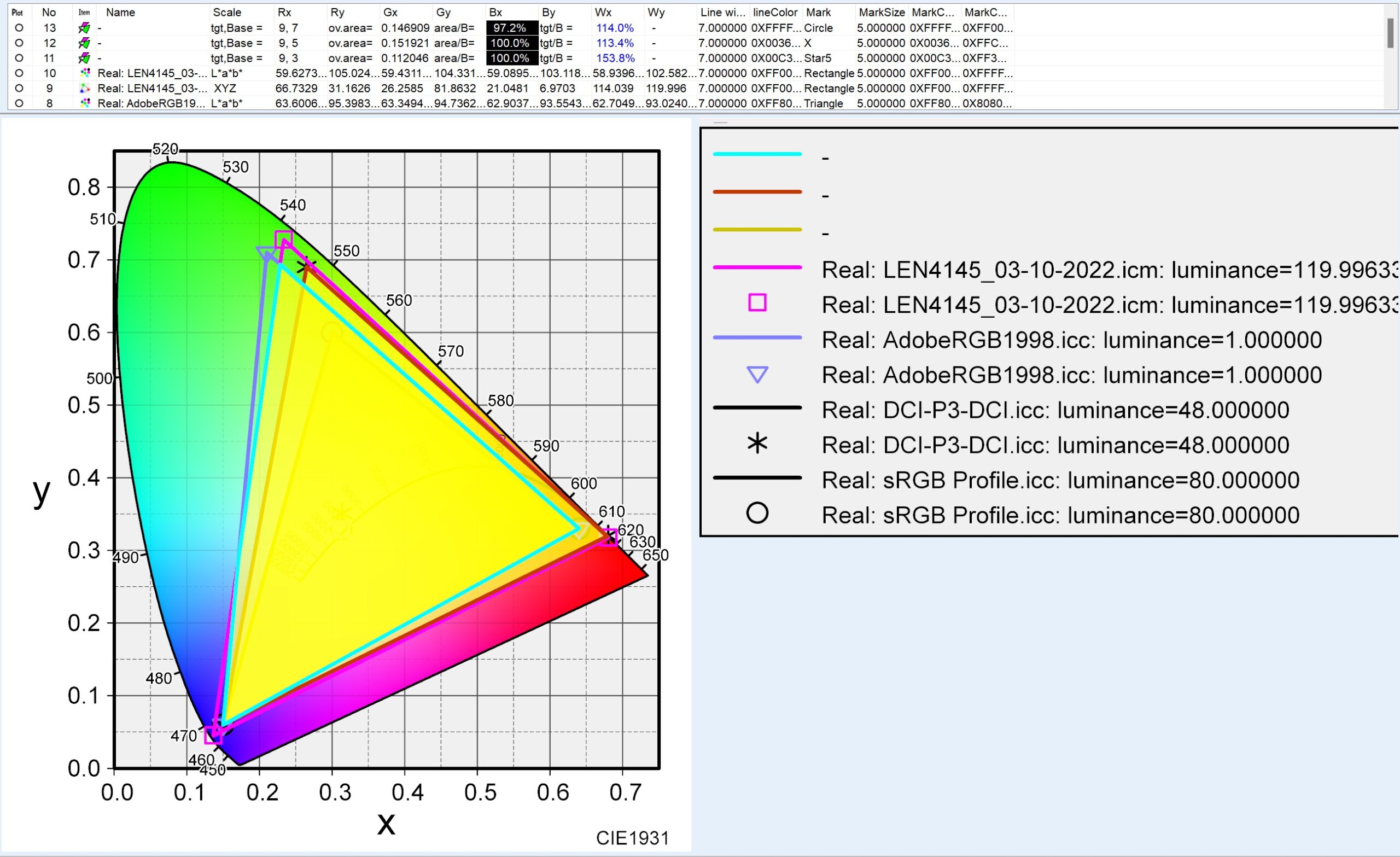Click the 114.0% tgt/B value in row 13
Screen dimensions: 1400x857
click(615, 28)
